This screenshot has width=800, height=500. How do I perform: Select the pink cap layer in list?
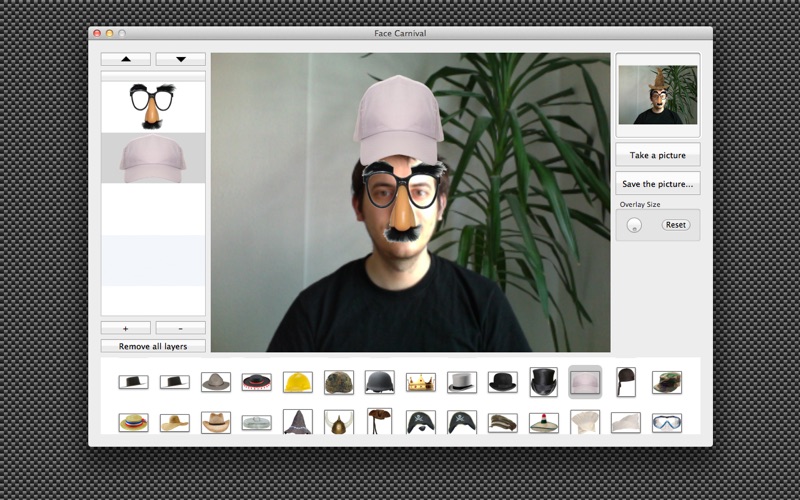coord(153,158)
